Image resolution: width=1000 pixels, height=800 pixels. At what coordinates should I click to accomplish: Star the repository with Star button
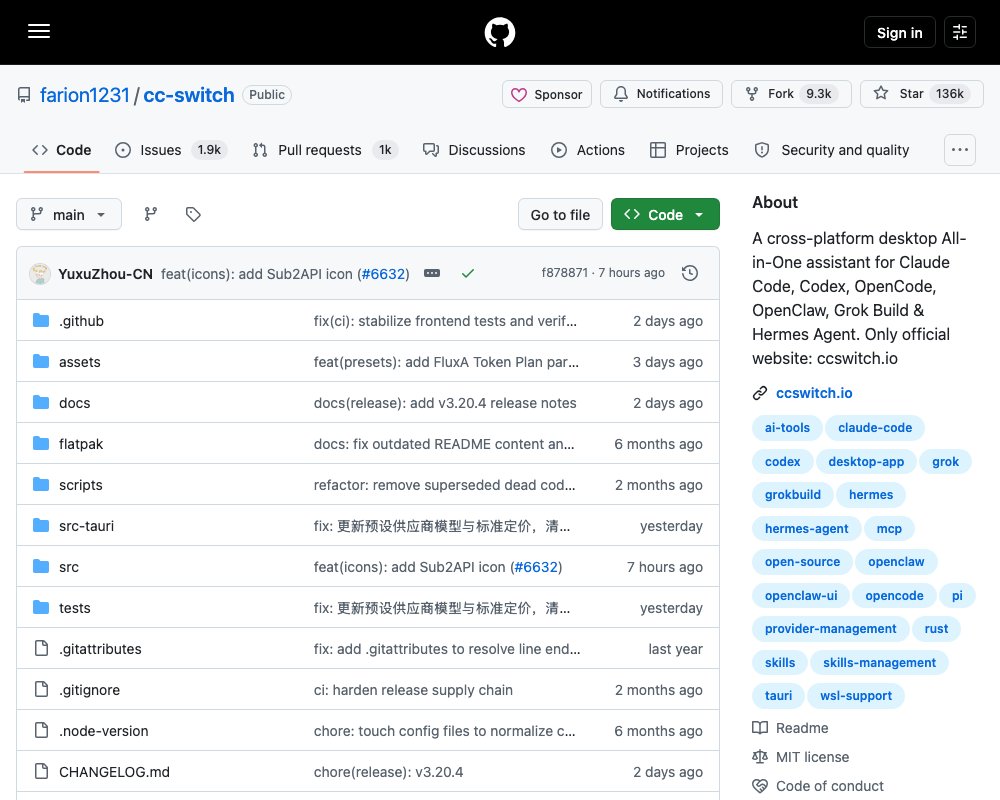point(922,94)
